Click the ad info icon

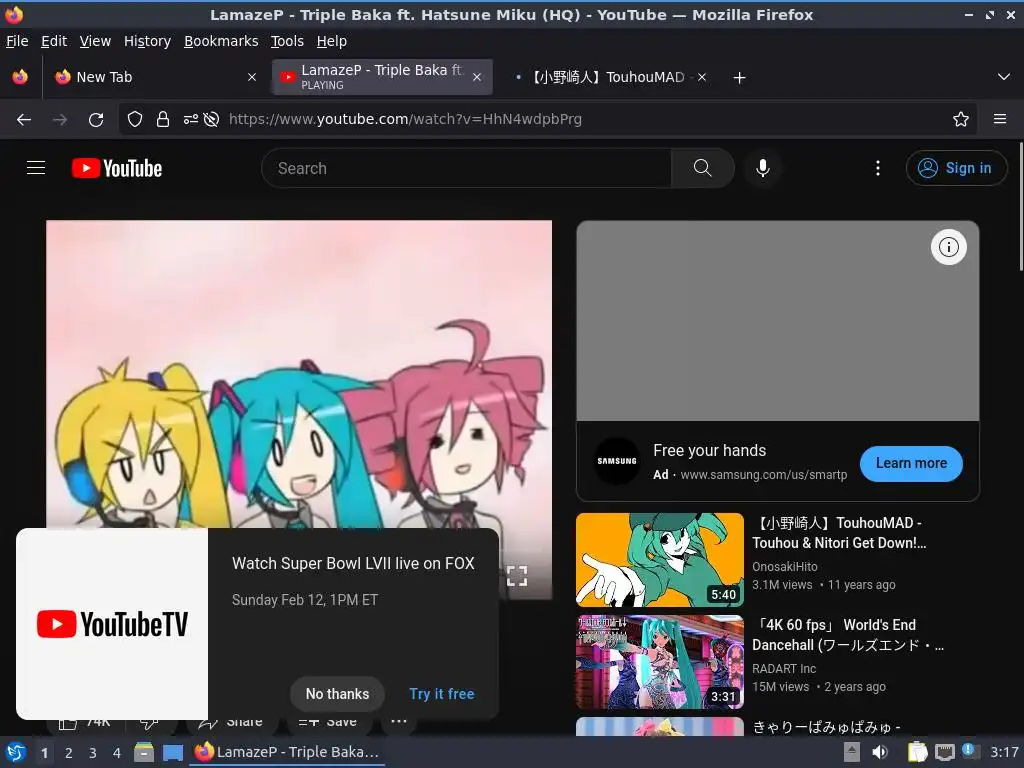(x=948, y=247)
